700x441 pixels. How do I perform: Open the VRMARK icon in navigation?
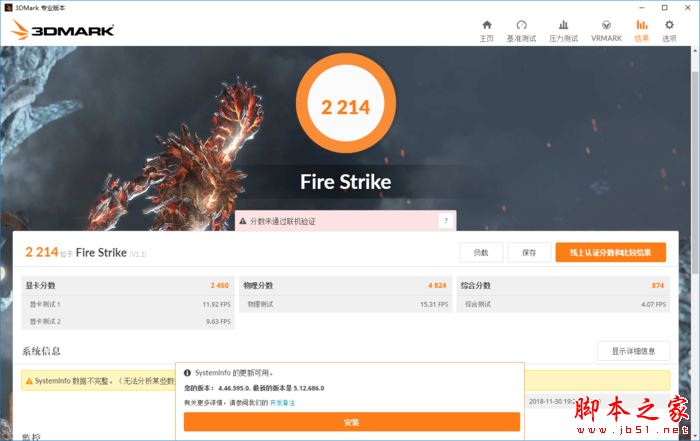pos(606,25)
